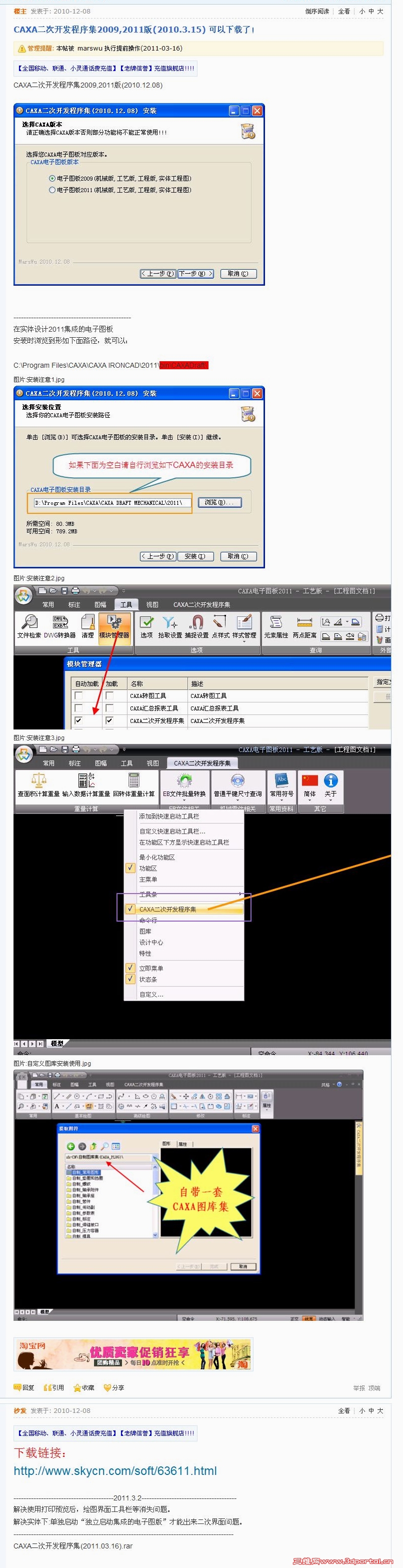The height and width of the screenshot is (1568, 403).
Task: Toggle 自动加载 checkbox for CAXA汇总报表工具
Action: coord(78,708)
